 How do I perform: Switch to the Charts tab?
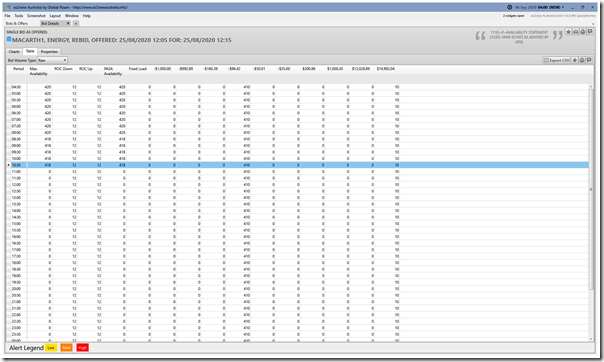(14, 52)
